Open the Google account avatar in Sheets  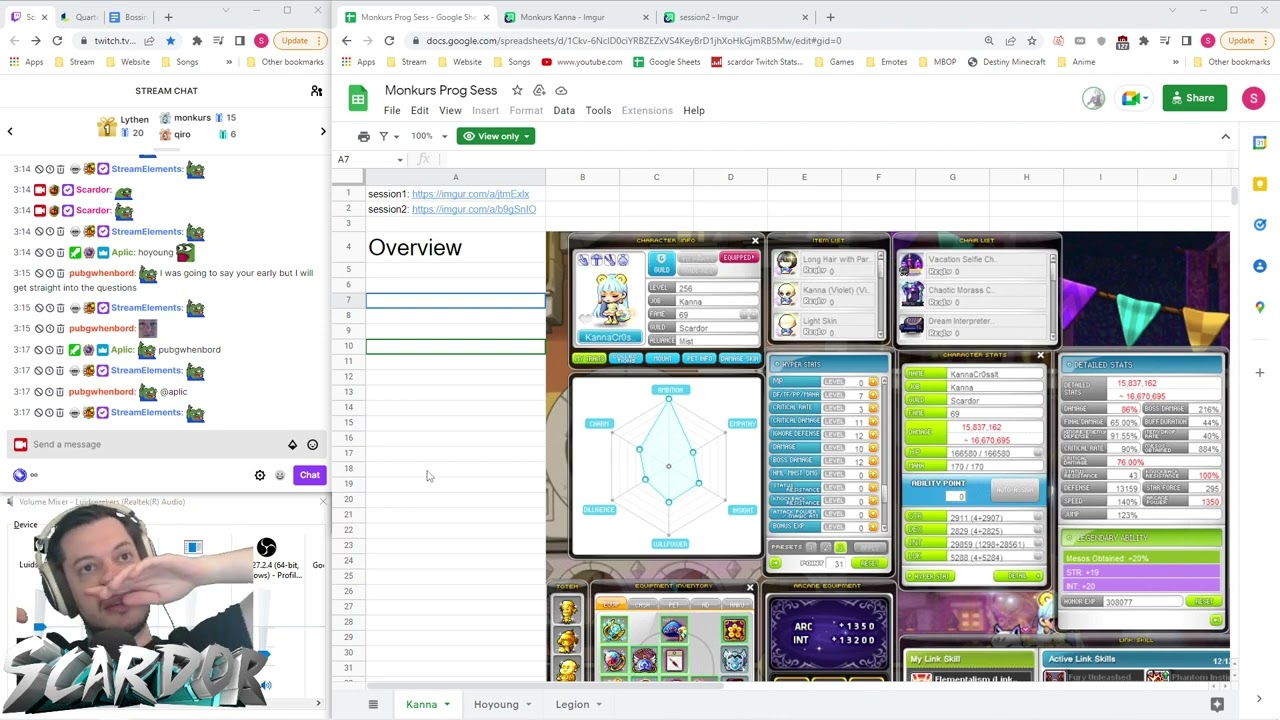pyautogui.click(x=1254, y=98)
